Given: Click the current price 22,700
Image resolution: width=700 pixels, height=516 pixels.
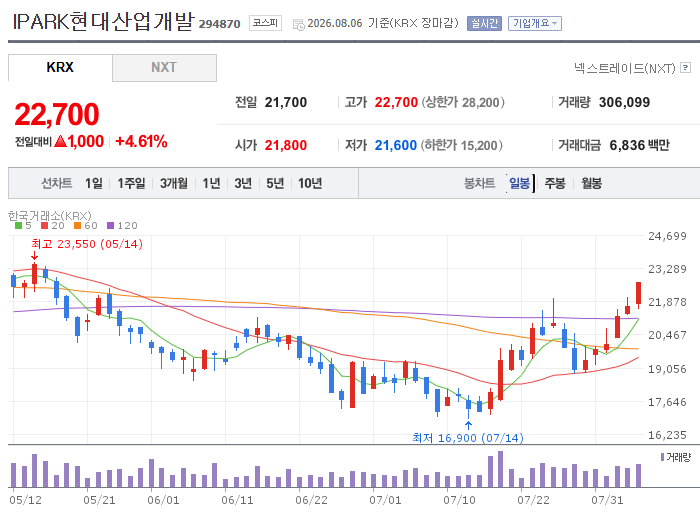Looking at the screenshot, I should 57,114.
